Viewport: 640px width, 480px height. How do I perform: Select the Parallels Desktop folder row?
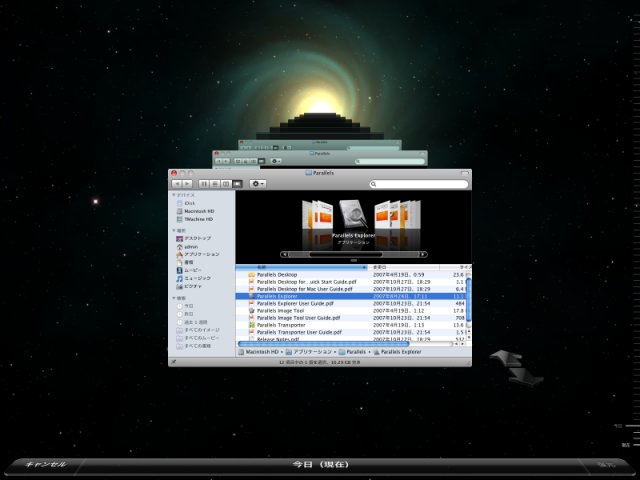[x=351, y=275]
